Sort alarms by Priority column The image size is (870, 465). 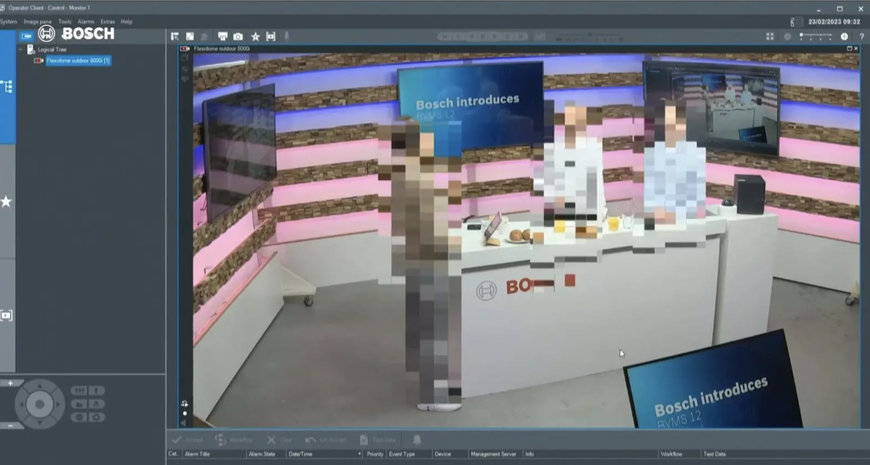pyautogui.click(x=375, y=454)
